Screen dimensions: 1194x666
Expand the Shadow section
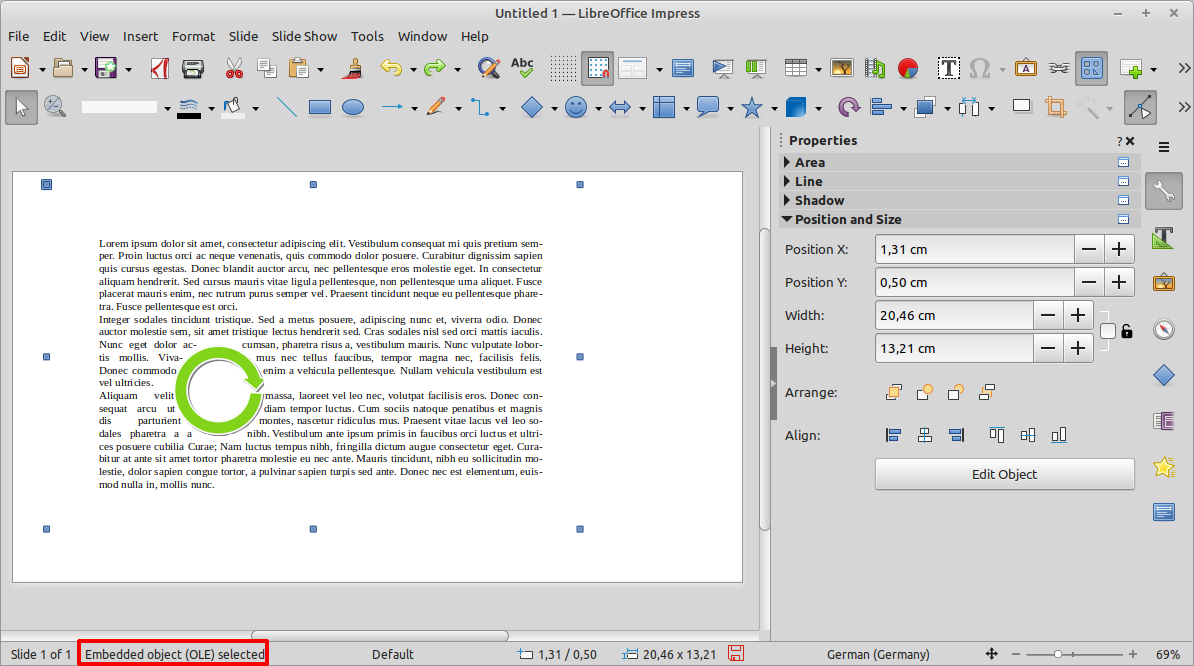click(819, 200)
